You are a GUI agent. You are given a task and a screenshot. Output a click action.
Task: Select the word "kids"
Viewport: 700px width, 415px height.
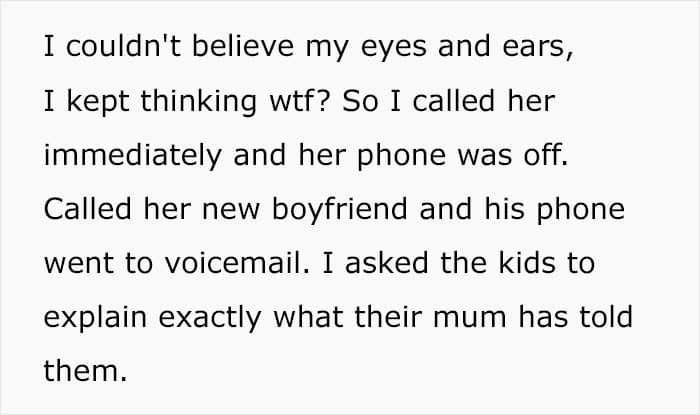pos(527,262)
